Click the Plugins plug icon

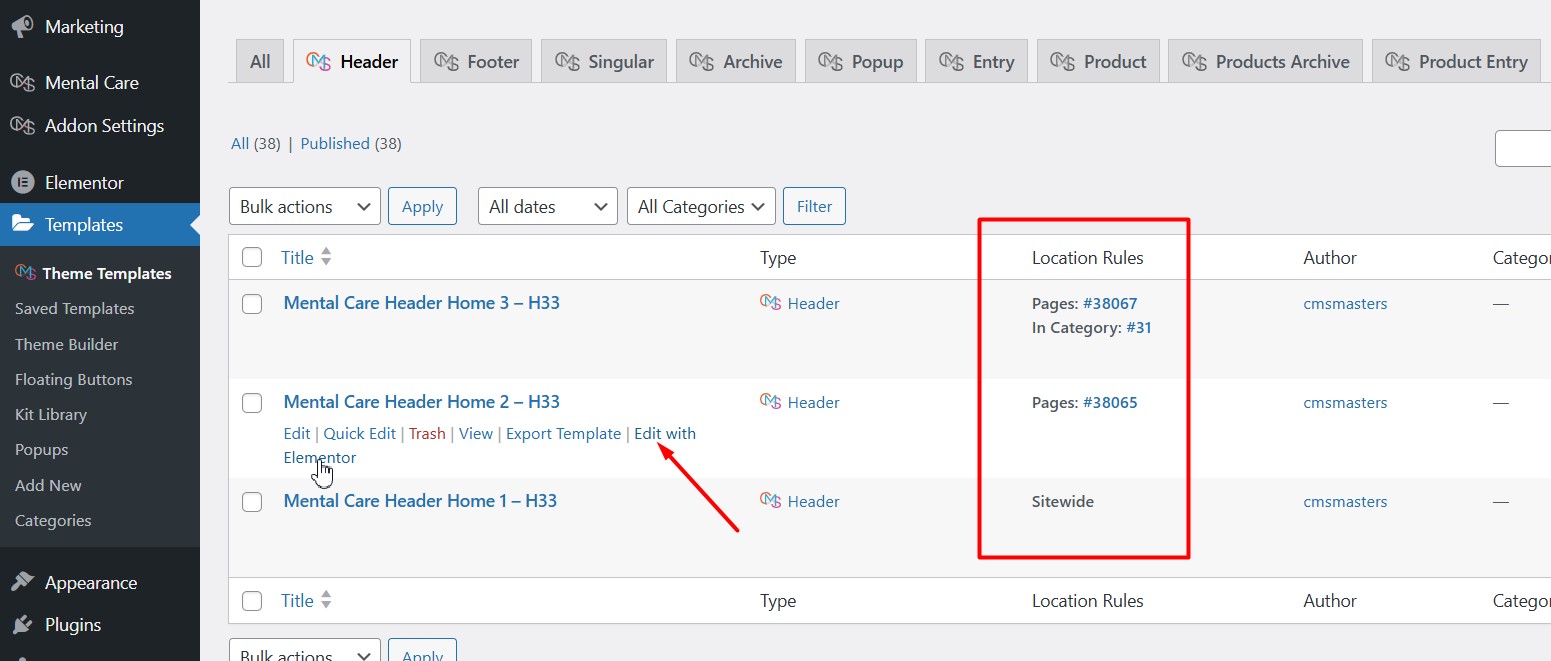coord(22,625)
